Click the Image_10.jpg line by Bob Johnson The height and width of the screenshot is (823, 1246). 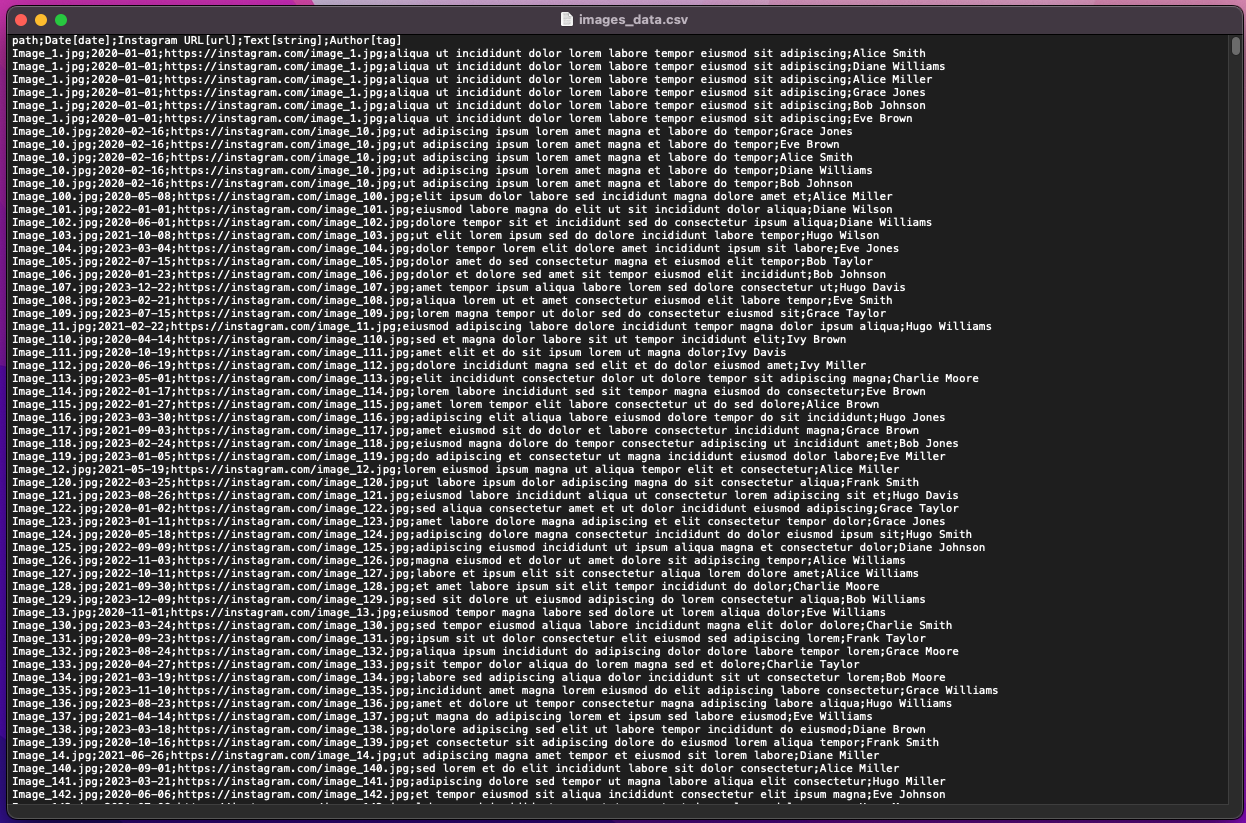(432, 183)
